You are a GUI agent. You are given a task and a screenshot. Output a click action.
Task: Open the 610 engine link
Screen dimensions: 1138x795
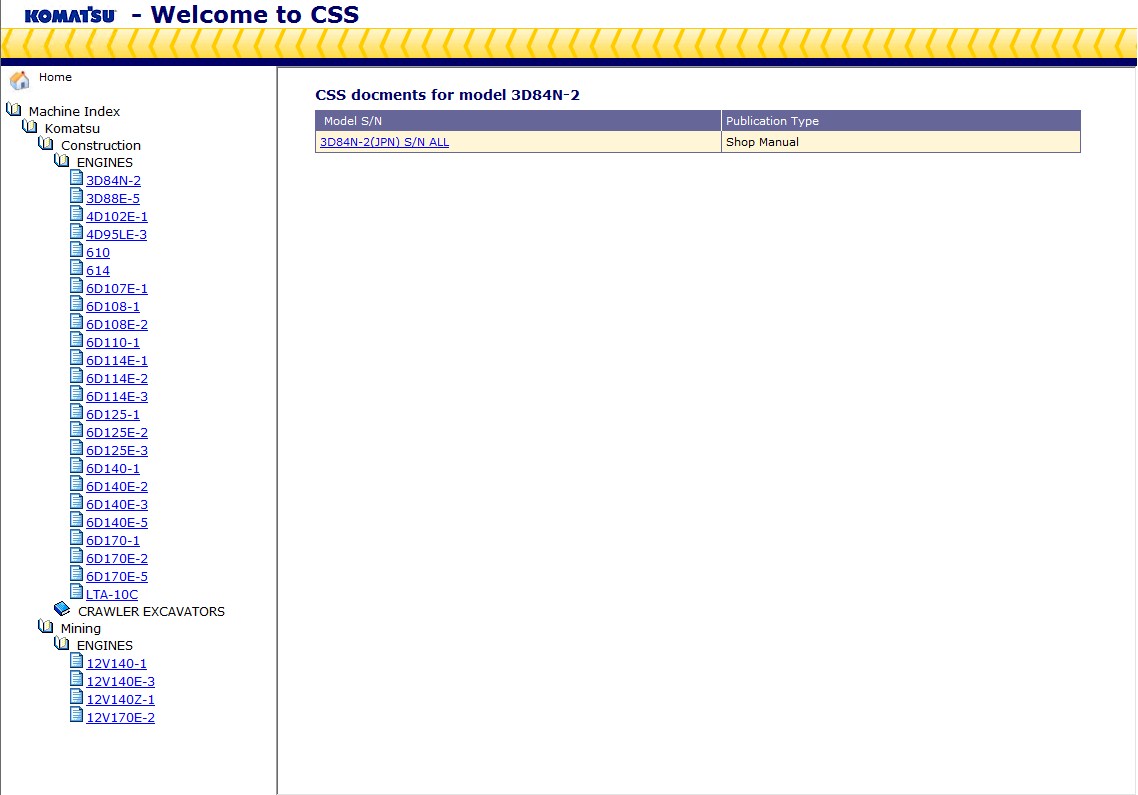[98, 253]
